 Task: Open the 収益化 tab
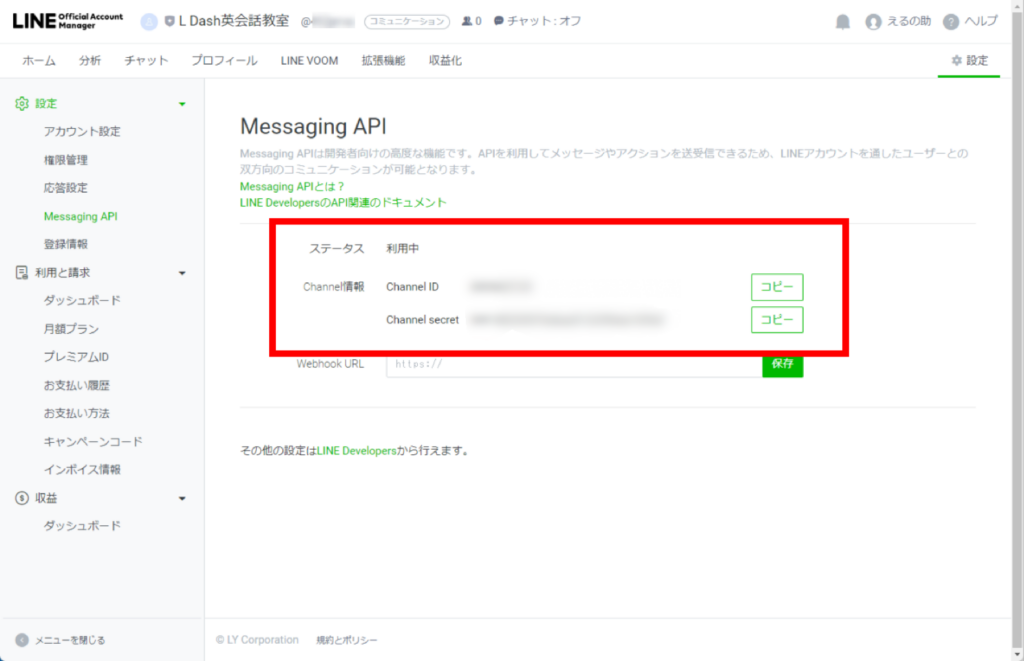click(x=445, y=61)
